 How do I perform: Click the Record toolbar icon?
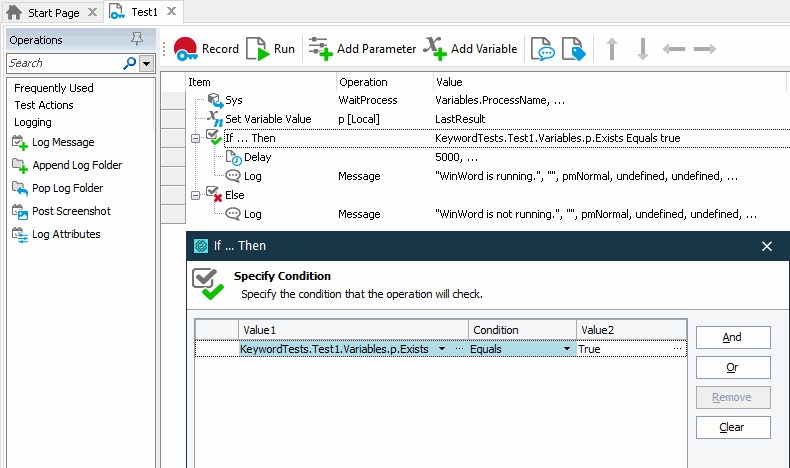point(186,49)
